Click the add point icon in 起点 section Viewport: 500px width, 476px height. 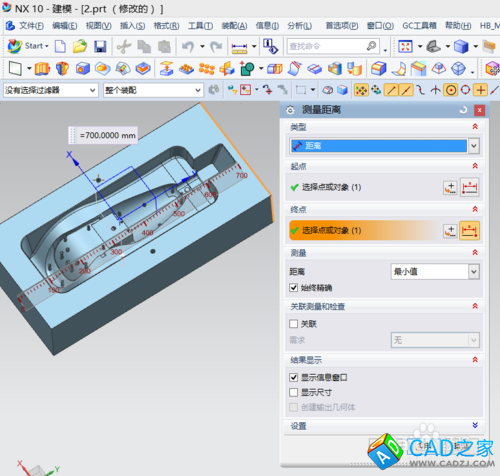(450, 188)
